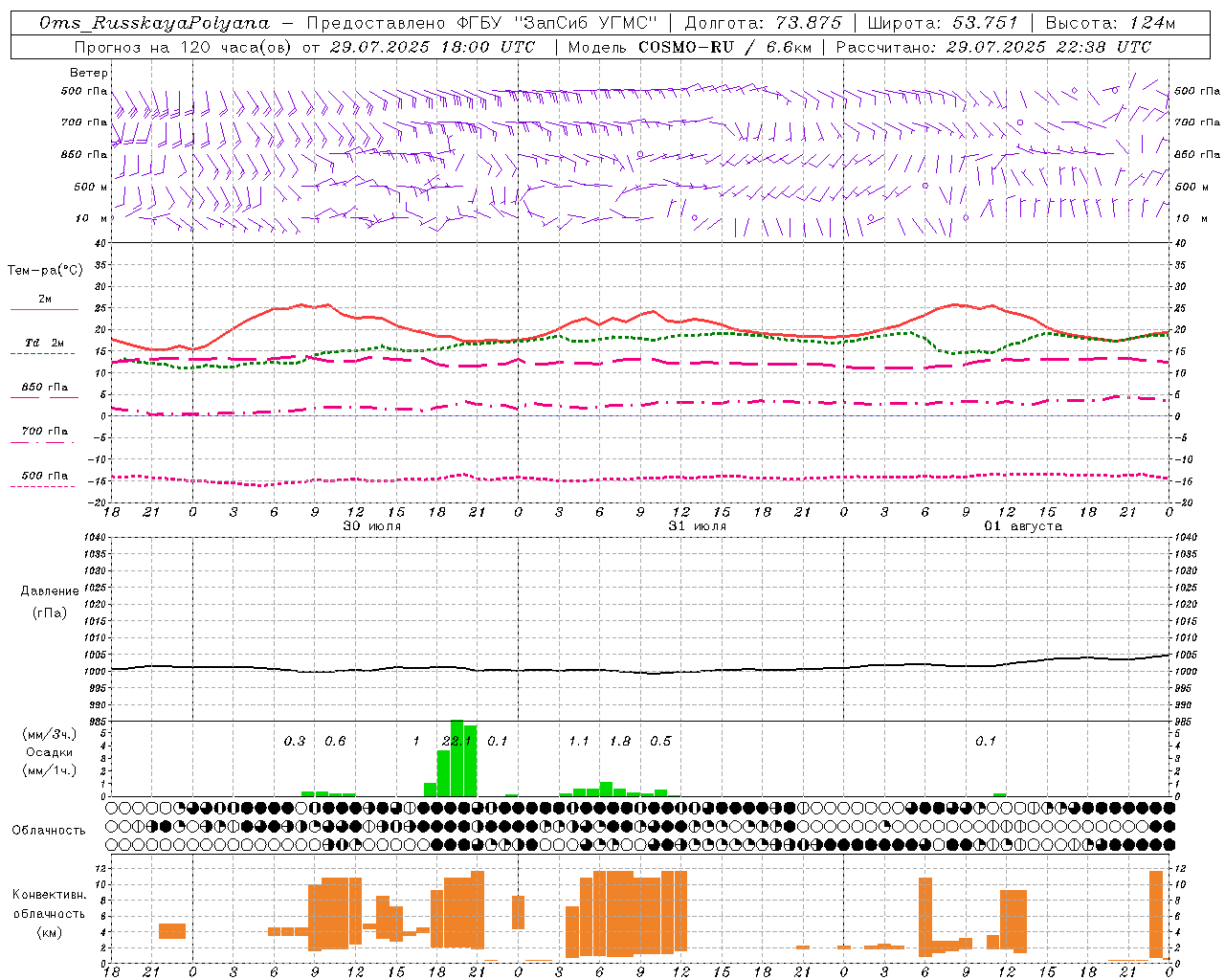
Task: Click 'Прогноз на 120 часа(ов)' forecast text
Action: (x=184, y=47)
